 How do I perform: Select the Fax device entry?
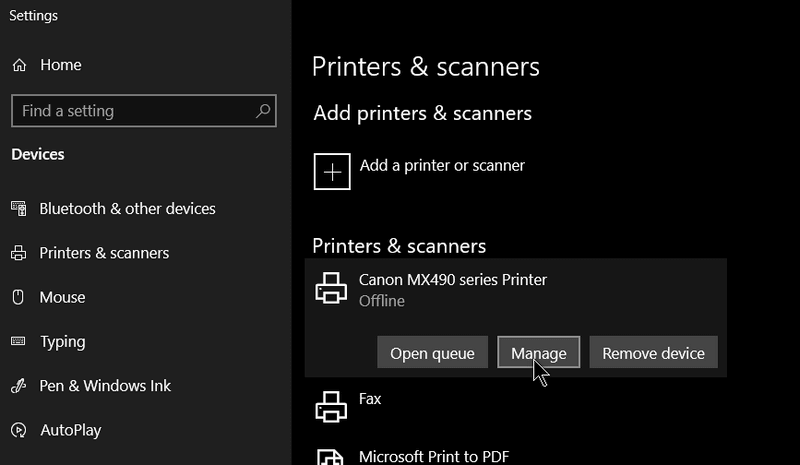[x=516, y=407]
